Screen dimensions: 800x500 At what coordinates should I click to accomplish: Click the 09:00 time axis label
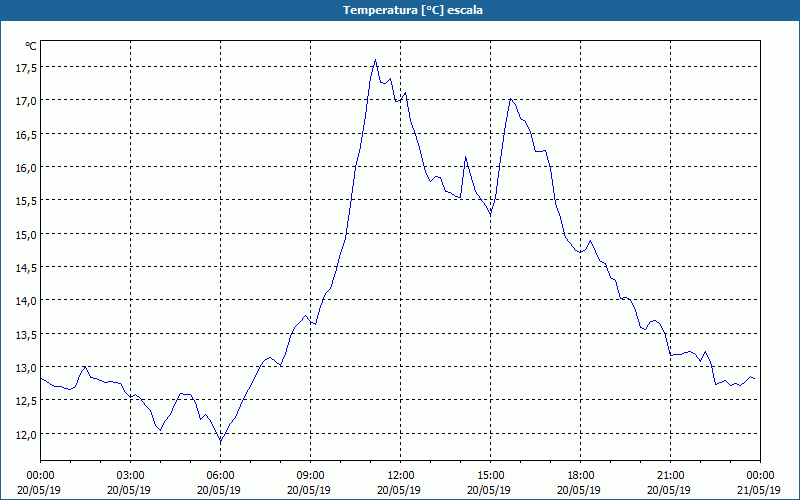tap(310, 476)
